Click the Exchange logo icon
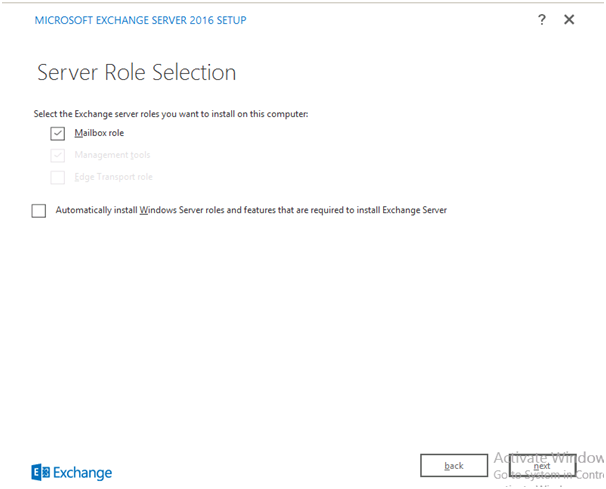This screenshot has width=606, height=489. [41, 472]
